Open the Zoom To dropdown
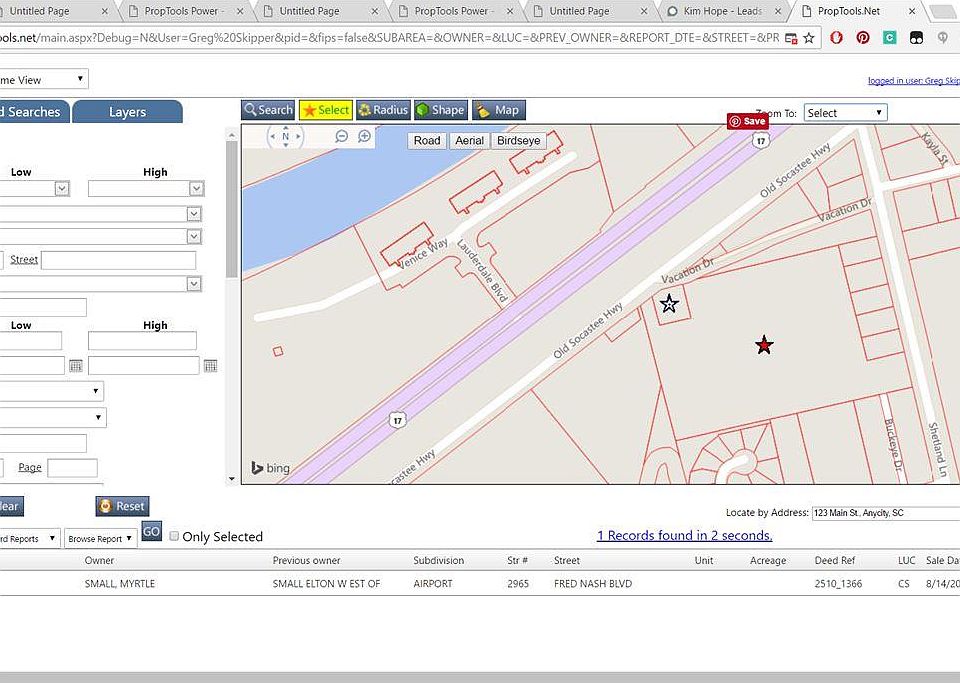Viewport: 960px width, 683px height. click(x=845, y=113)
